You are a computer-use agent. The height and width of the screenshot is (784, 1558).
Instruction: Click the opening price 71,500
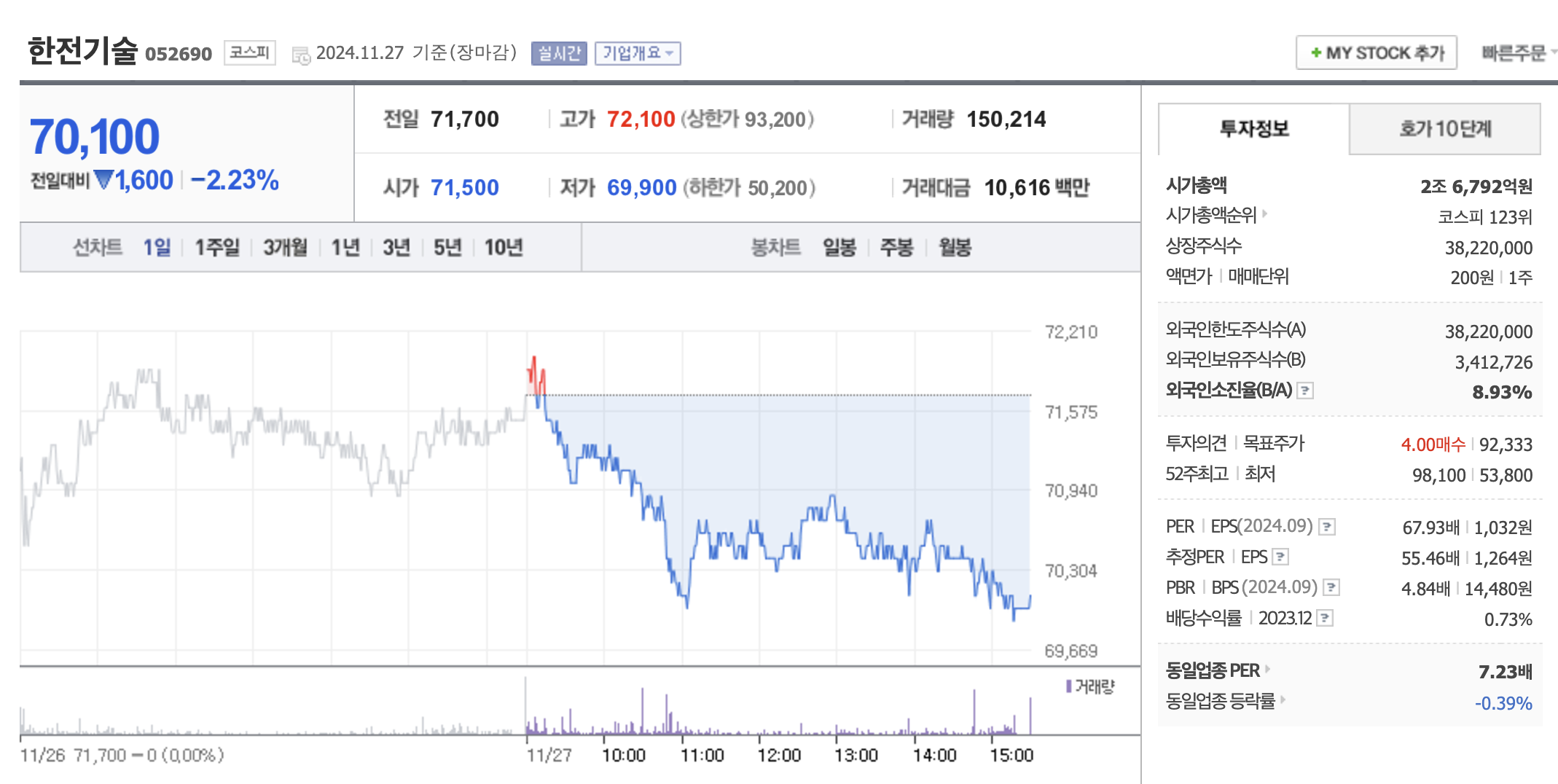click(x=464, y=188)
